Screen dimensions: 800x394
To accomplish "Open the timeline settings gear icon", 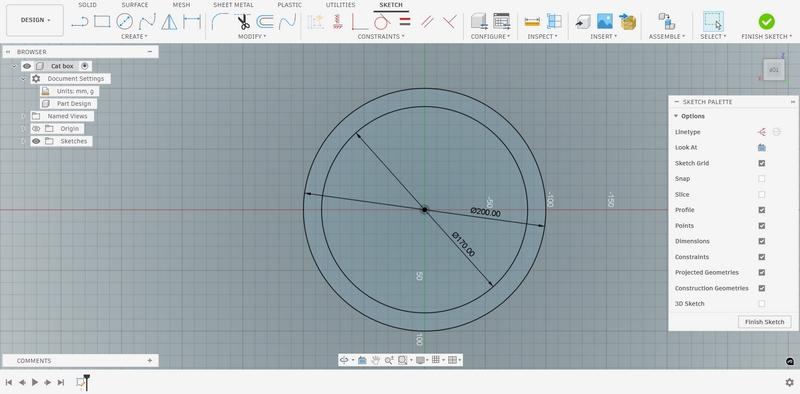I will point(789,382).
